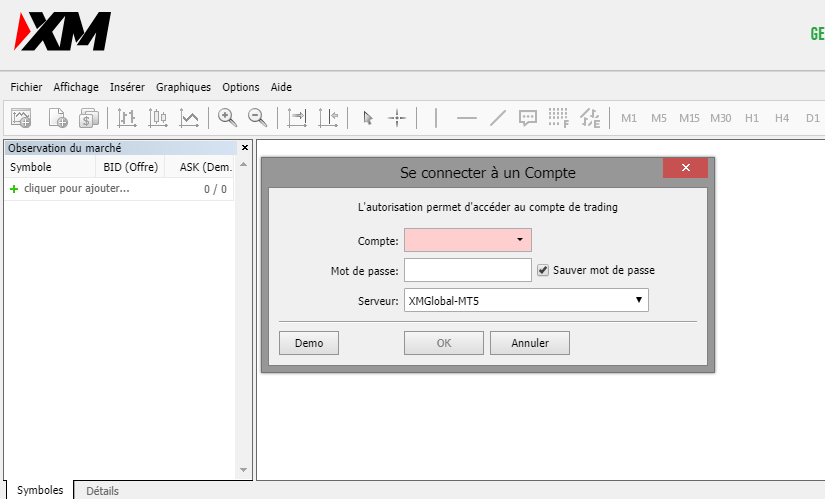Click the Demo button
This screenshot has width=825, height=499.
click(x=309, y=343)
